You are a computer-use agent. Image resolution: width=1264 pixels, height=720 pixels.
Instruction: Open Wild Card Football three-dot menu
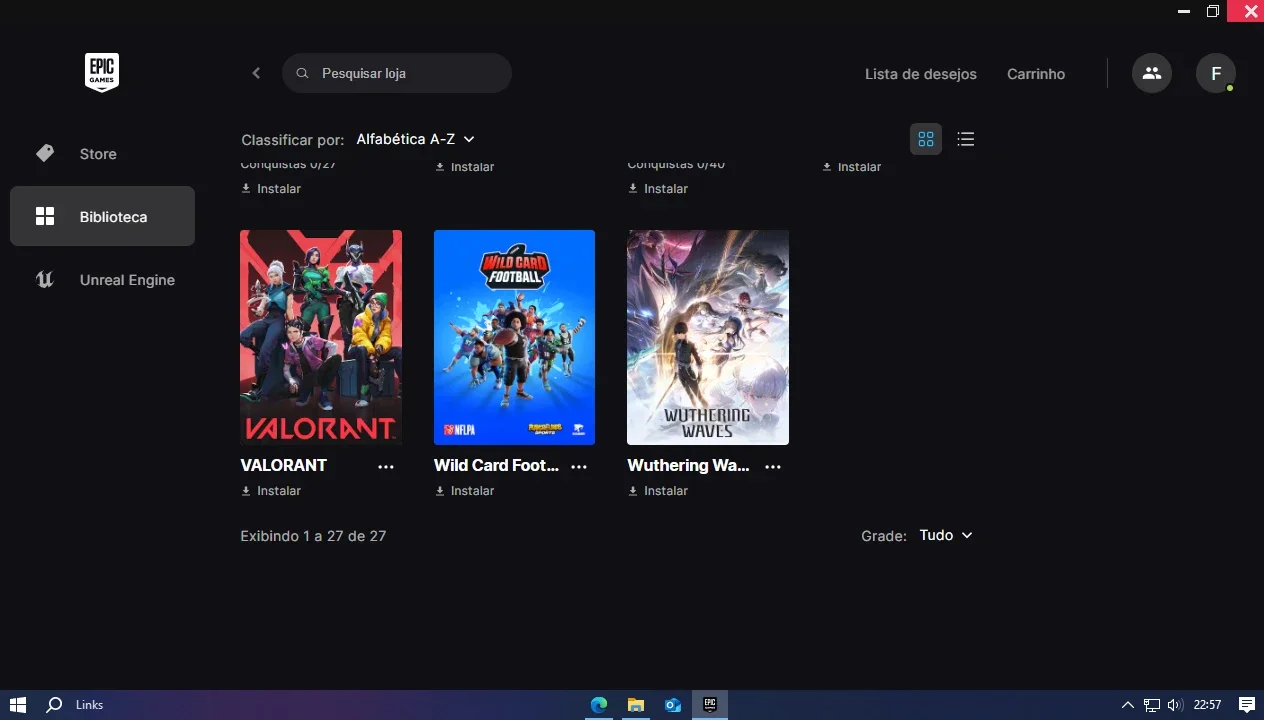tap(579, 466)
